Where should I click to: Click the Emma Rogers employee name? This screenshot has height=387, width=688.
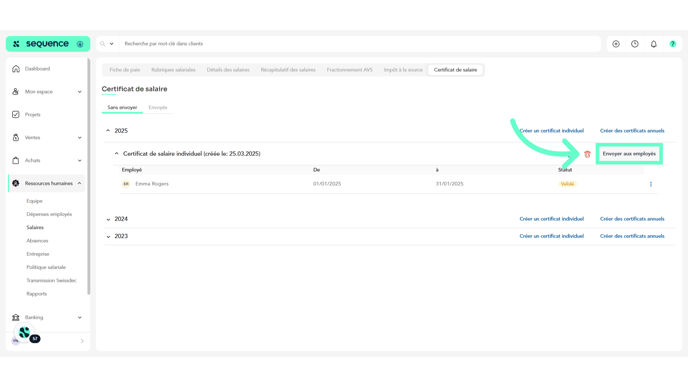coord(152,184)
